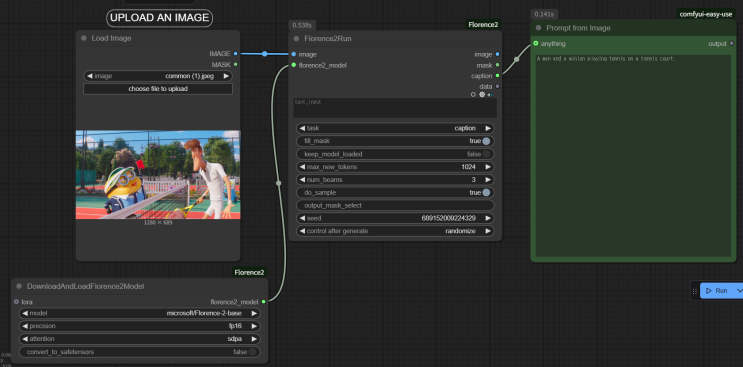This screenshot has width=743, height=367.
Task: Select next image file with right arrow
Action: click(x=227, y=76)
